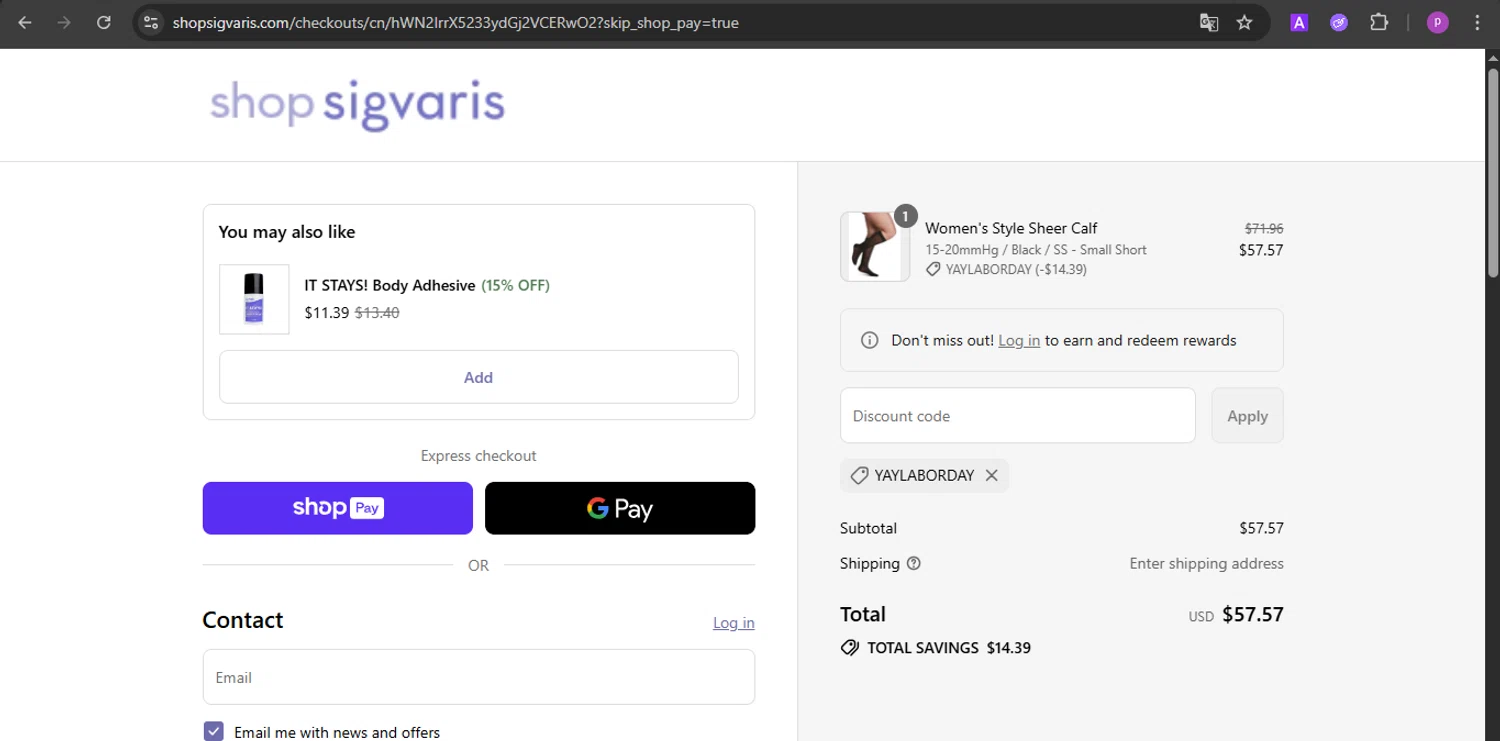The width and height of the screenshot is (1500, 741).
Task: Click the Total Savings tag icon
Action: 850,648
